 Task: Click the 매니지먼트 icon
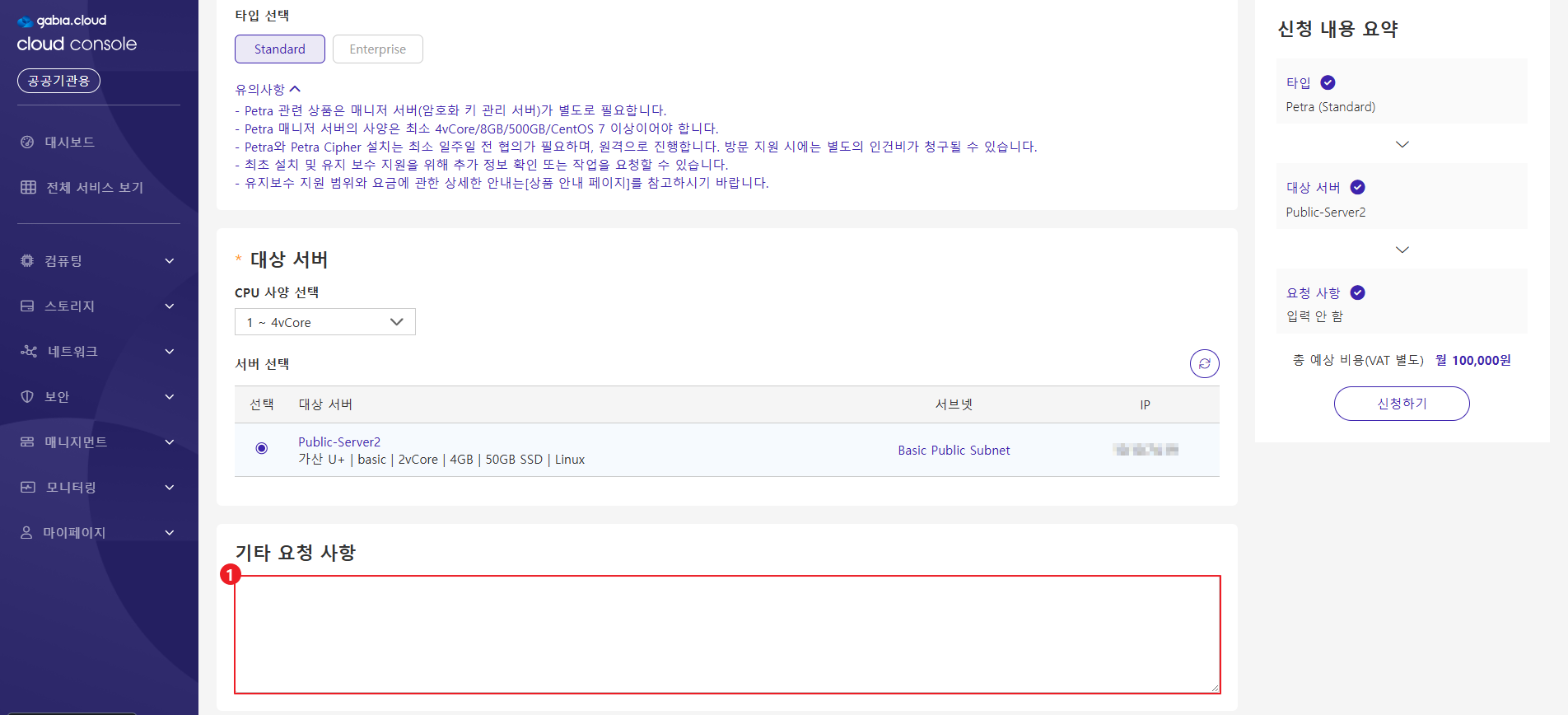pos(27,442)
